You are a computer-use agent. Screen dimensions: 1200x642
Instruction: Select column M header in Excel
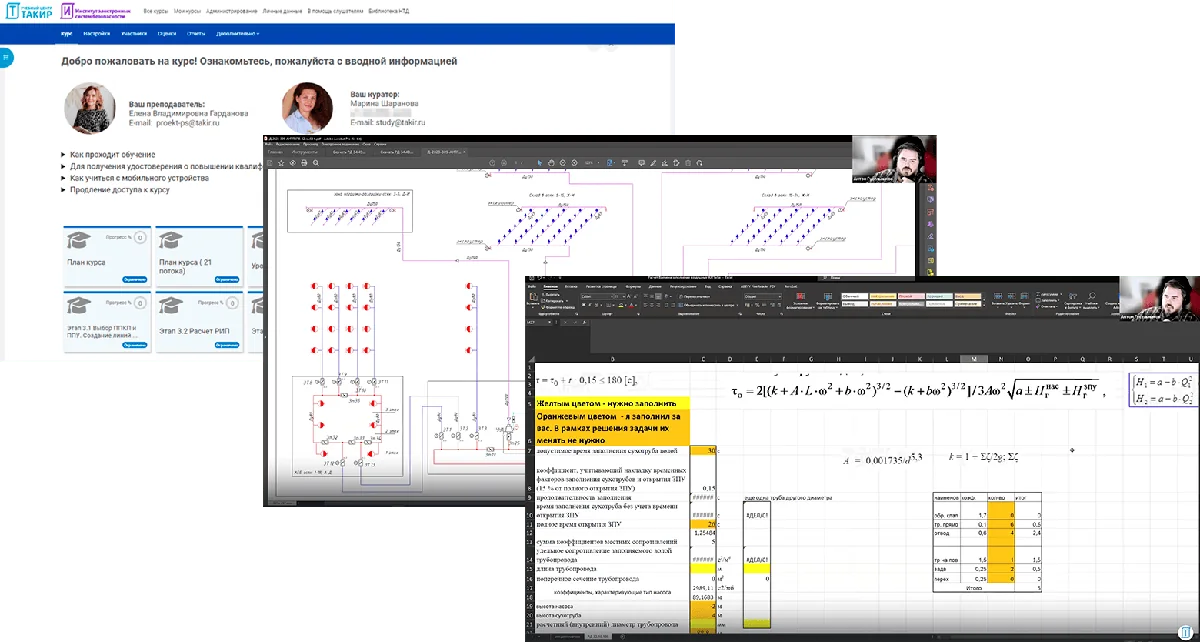(x=973, y=358)
